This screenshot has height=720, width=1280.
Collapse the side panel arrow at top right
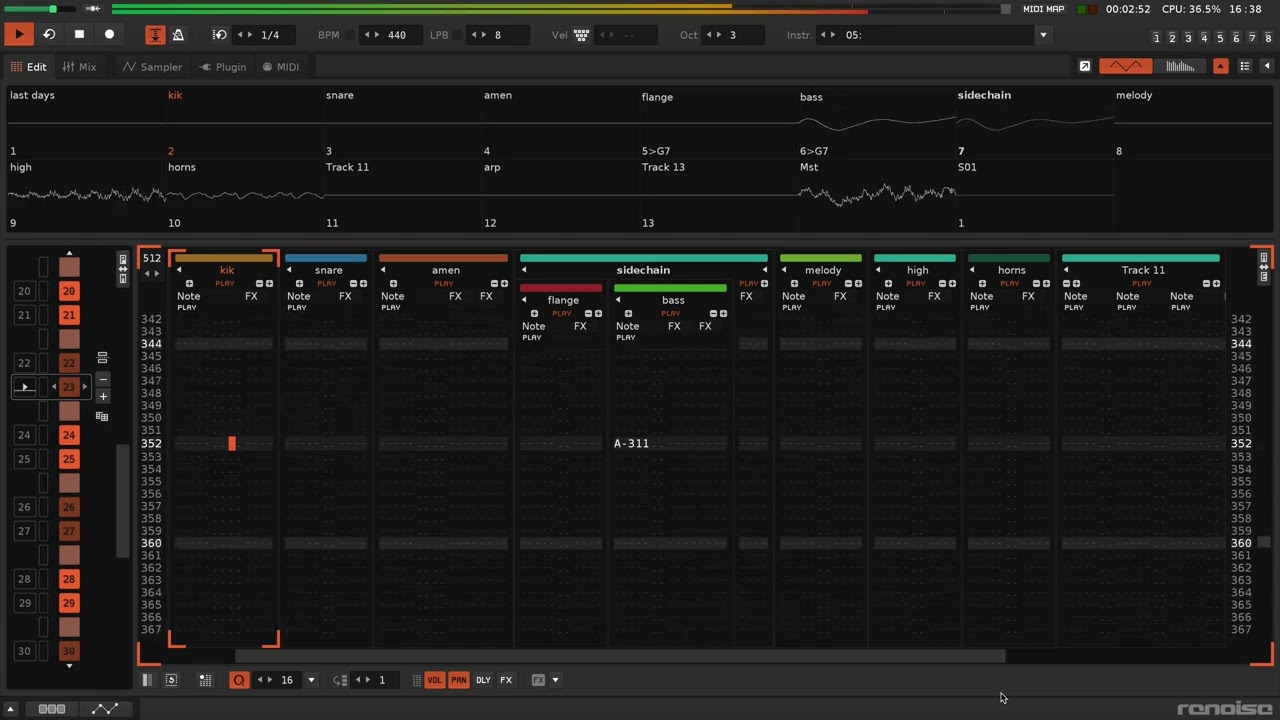pyautogui.click(x=1267, y=66)
